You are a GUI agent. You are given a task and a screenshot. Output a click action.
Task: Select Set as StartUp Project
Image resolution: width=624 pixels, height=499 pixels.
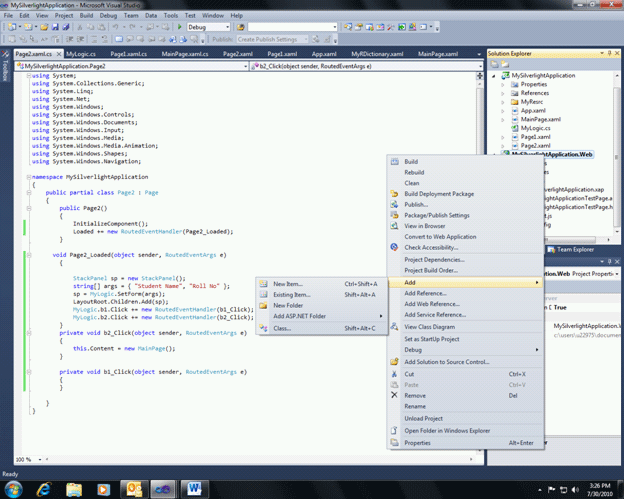(x=432, y=339)
